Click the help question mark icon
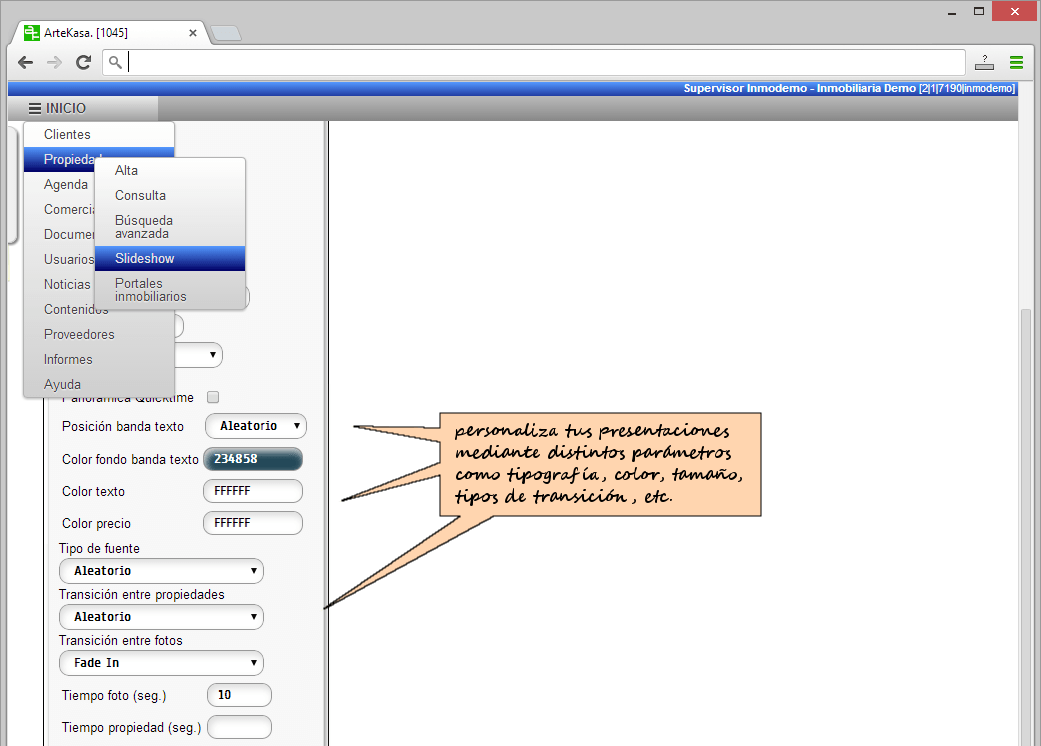The height and width of the screenshot is (746, 1041). point(984,63)
